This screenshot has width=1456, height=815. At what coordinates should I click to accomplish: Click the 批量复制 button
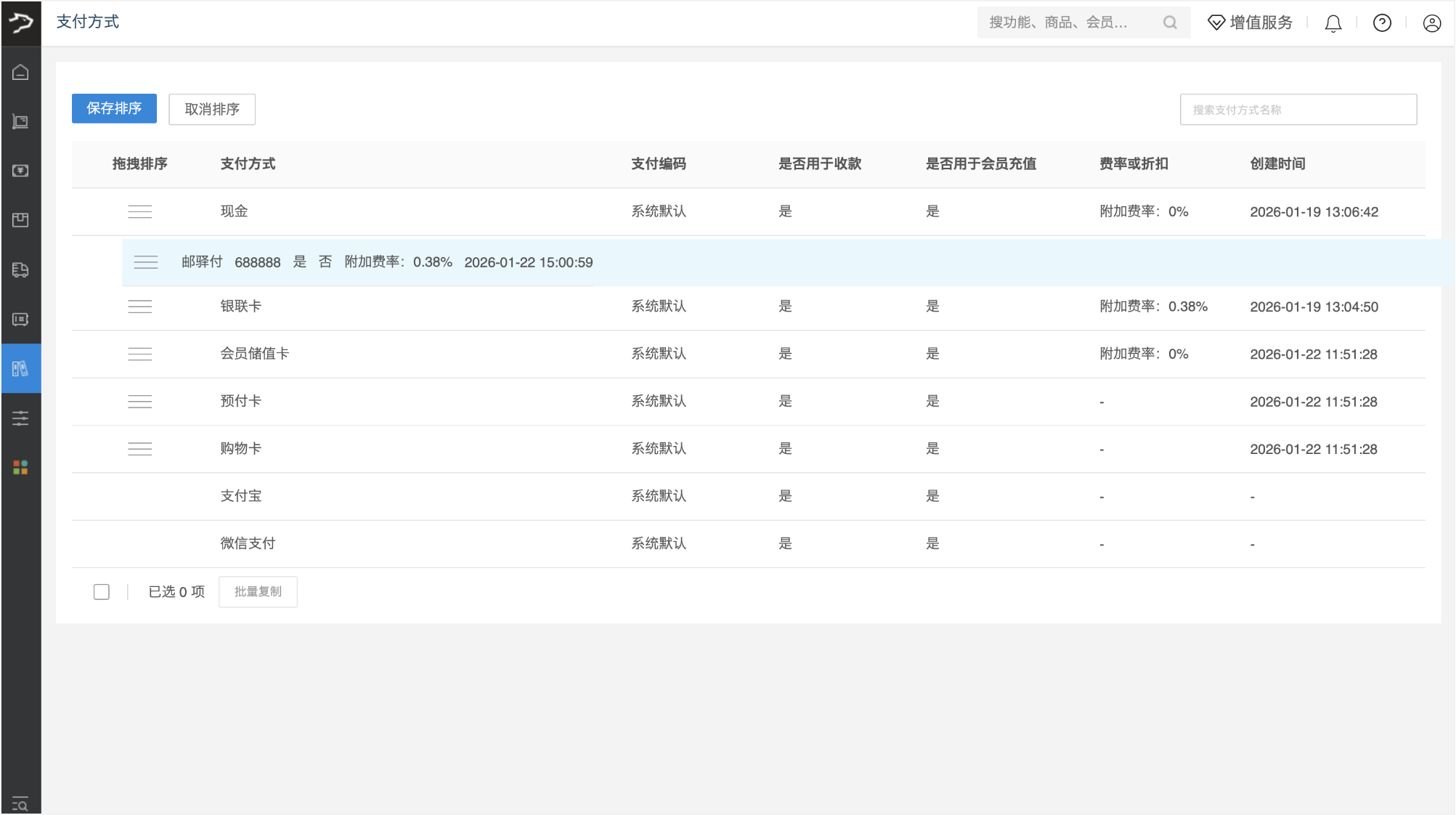[258, 591]
